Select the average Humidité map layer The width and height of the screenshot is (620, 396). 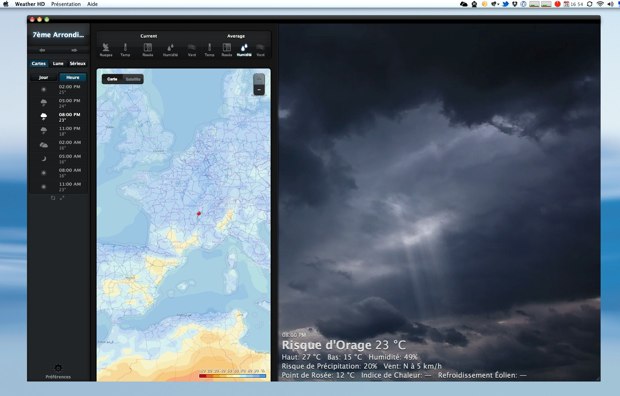[244, 50]
